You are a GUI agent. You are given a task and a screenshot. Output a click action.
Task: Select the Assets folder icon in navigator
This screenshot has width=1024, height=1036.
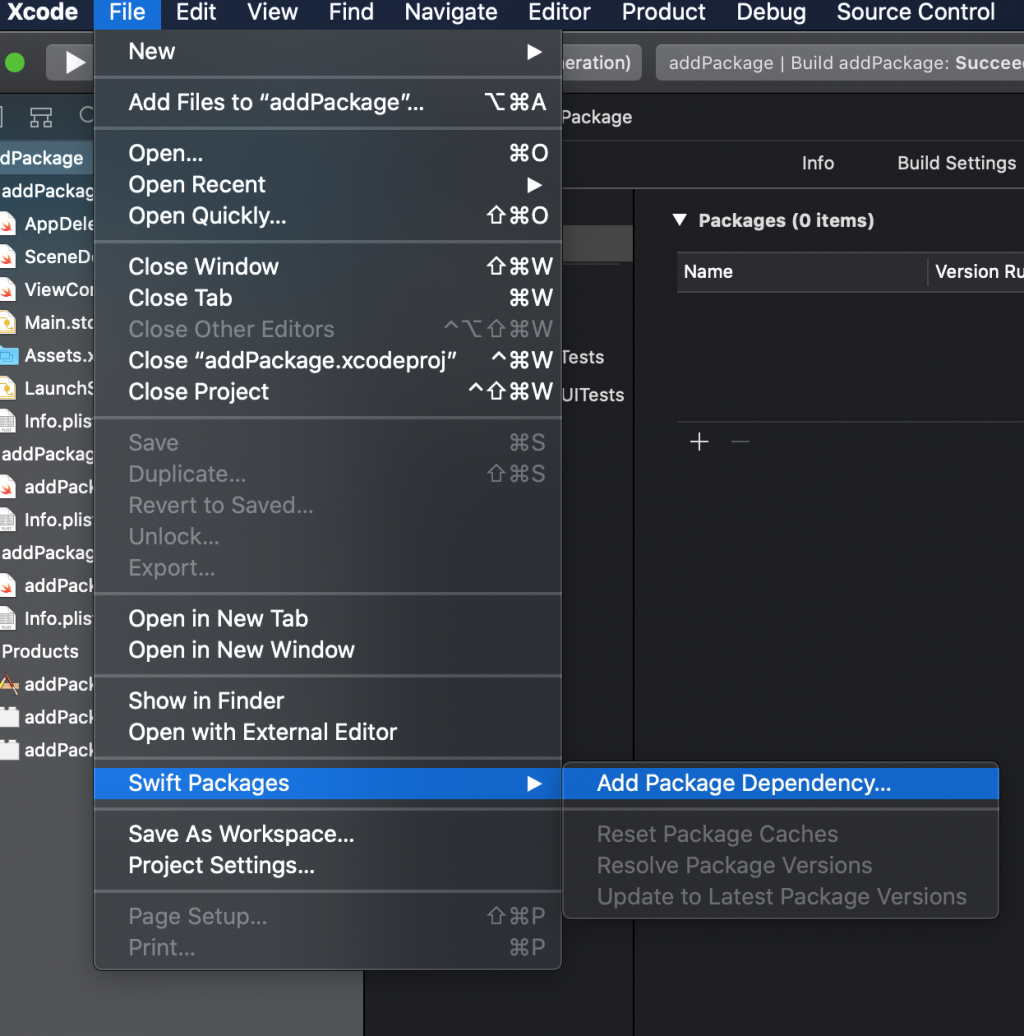tap(9, 355)
